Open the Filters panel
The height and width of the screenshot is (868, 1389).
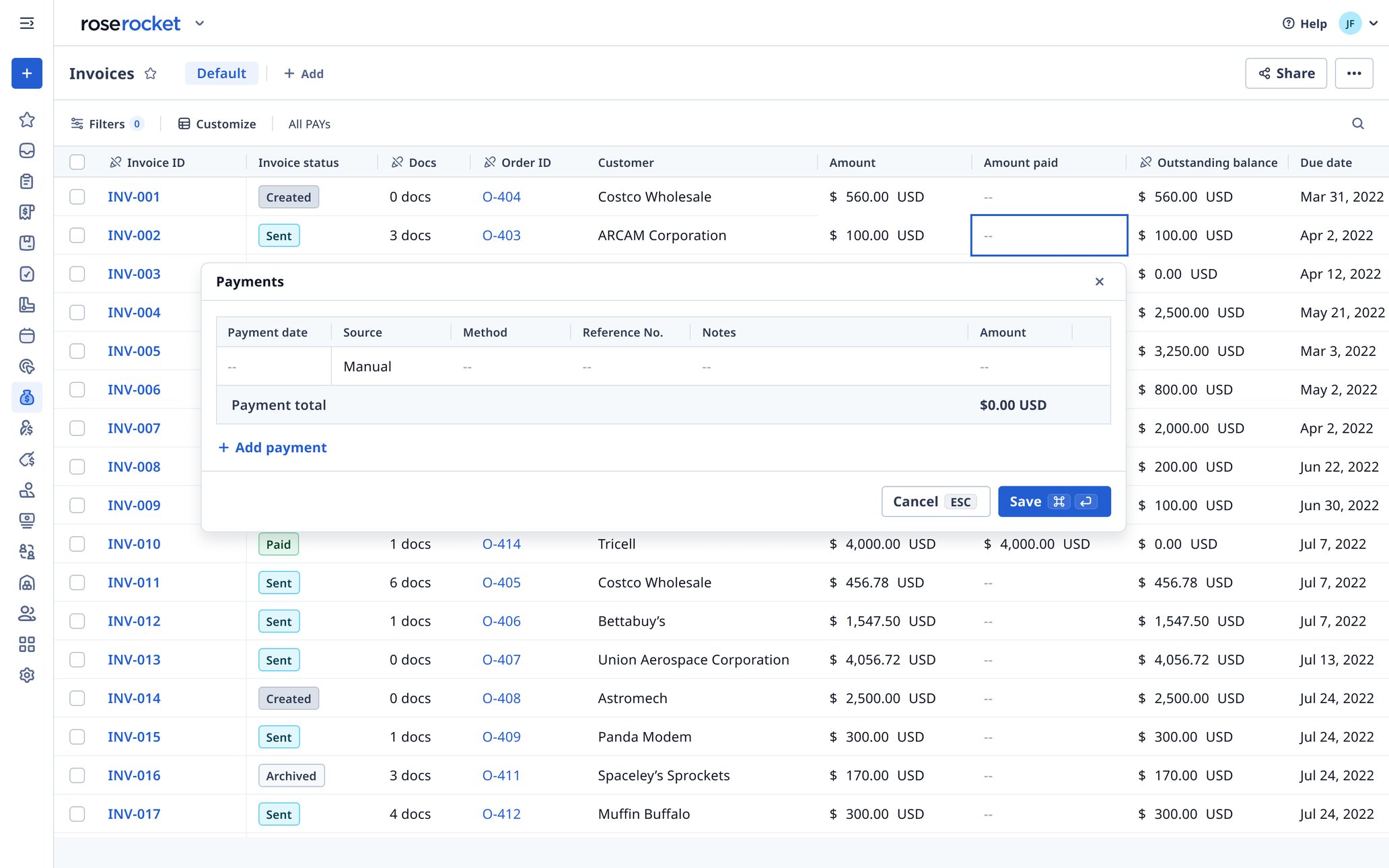coord(107,124)
